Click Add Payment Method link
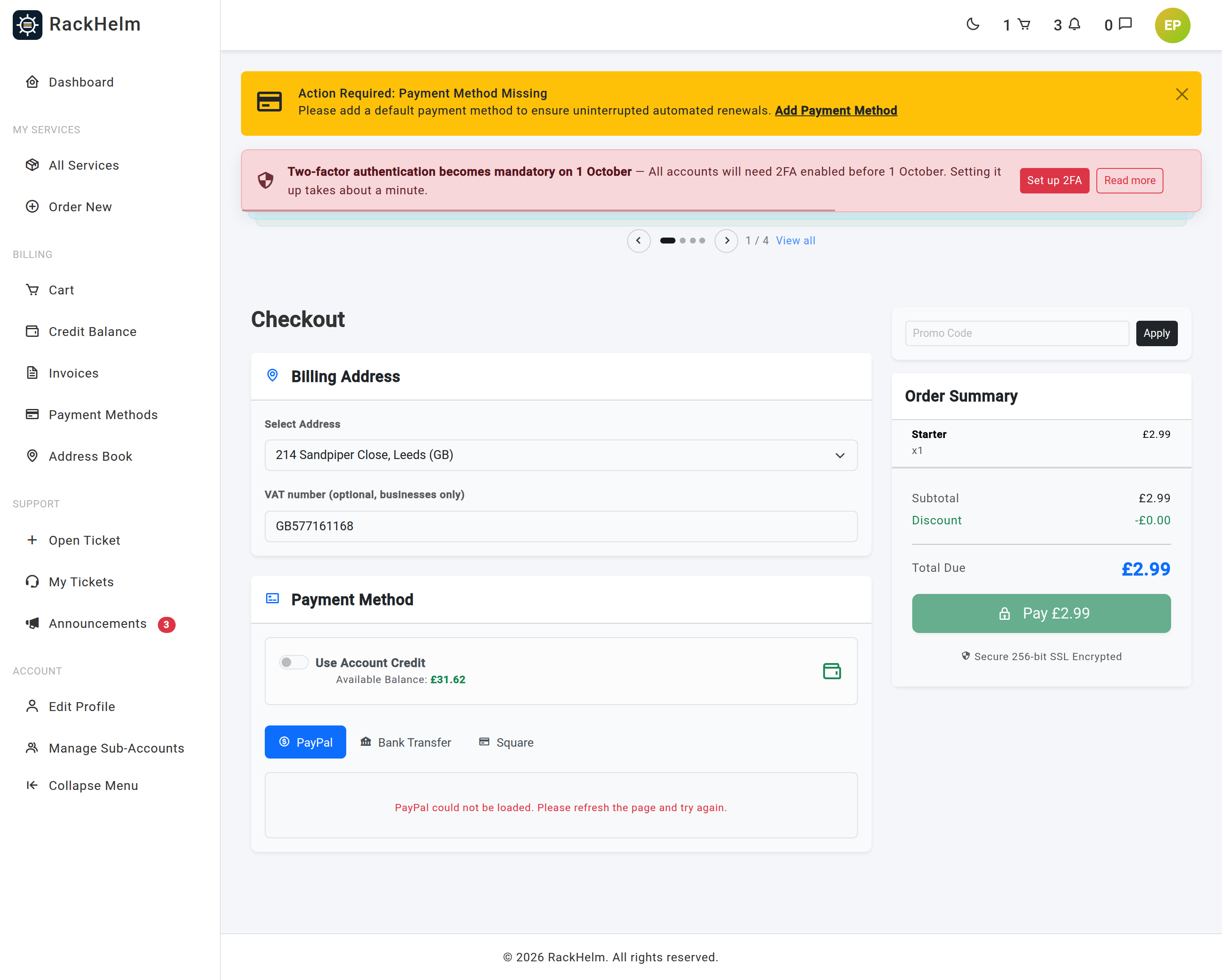The height and width of the screenshot is (980, 1222). (x=835, y=111)
